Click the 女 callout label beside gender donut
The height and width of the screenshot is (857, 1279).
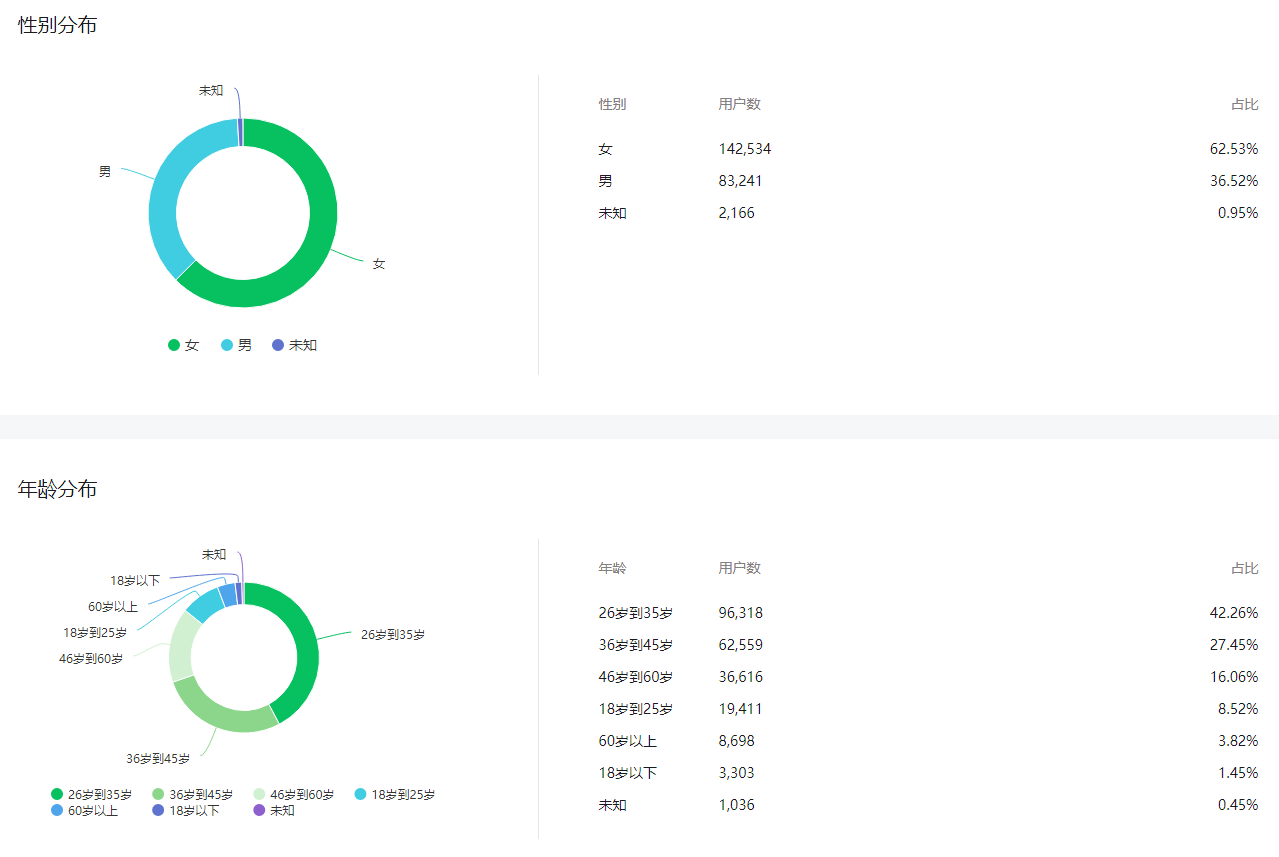pyautogui.click(x=379, y=264)
